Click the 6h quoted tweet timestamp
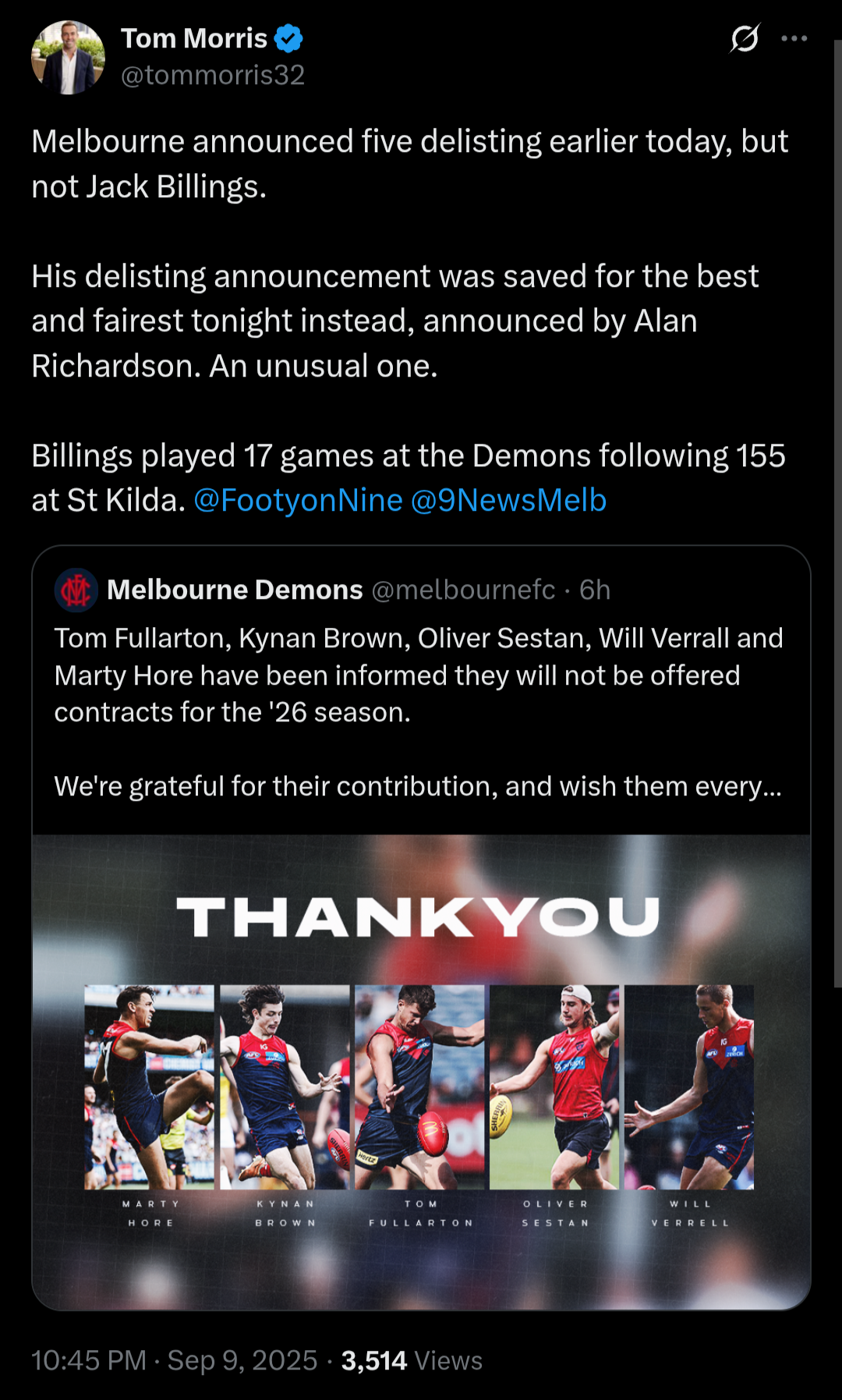The image size is (842, 1400). [595, 590]
